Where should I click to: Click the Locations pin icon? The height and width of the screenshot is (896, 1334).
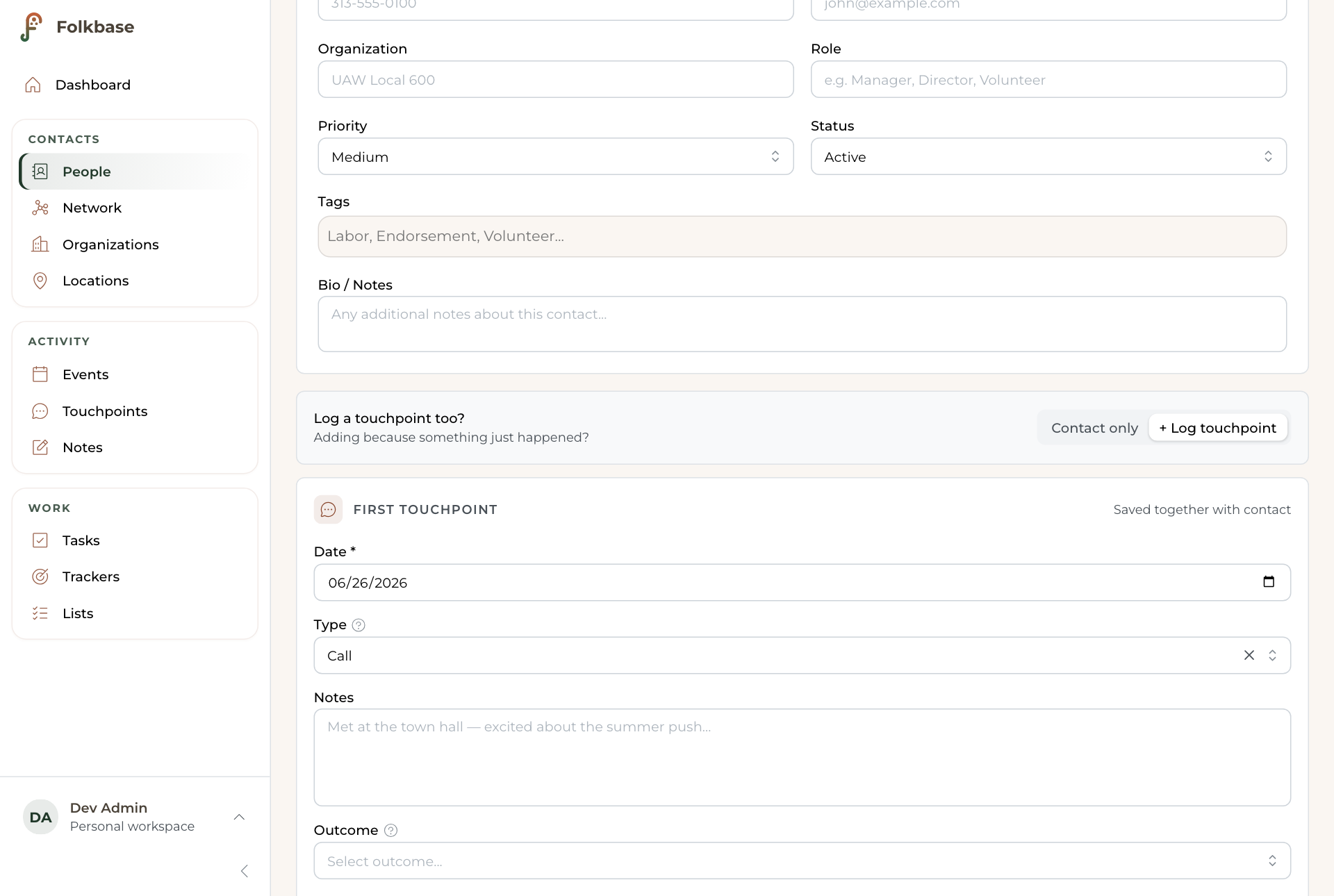[40, 281]
